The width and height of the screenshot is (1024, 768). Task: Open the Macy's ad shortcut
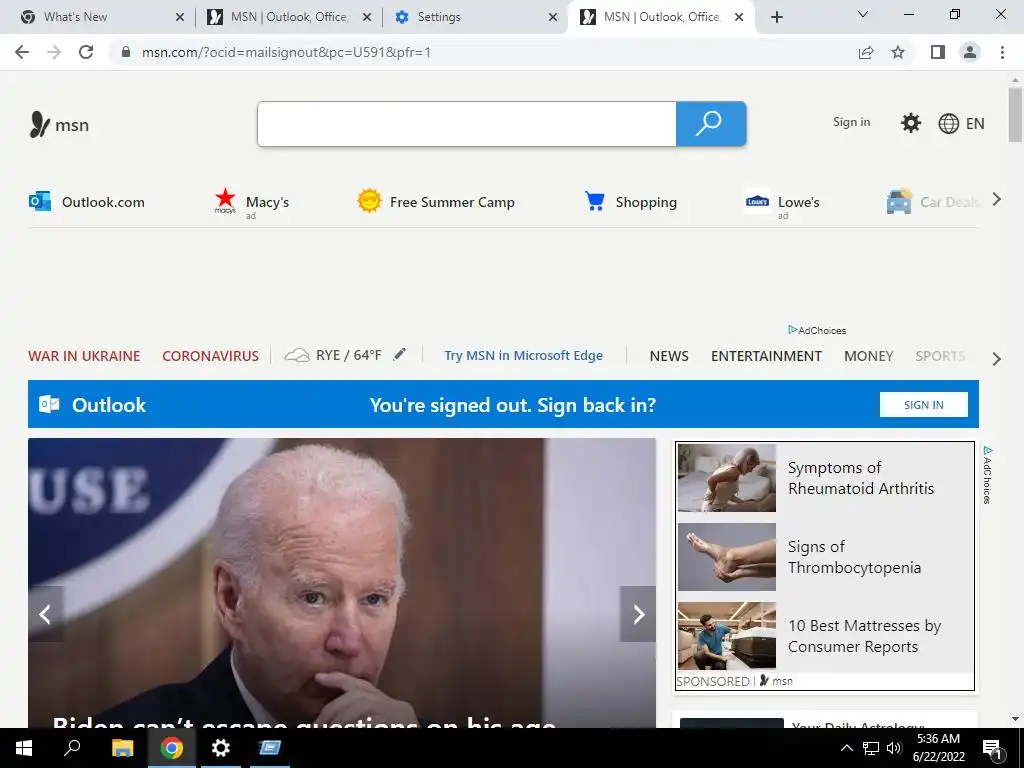[x=252, y=202]
